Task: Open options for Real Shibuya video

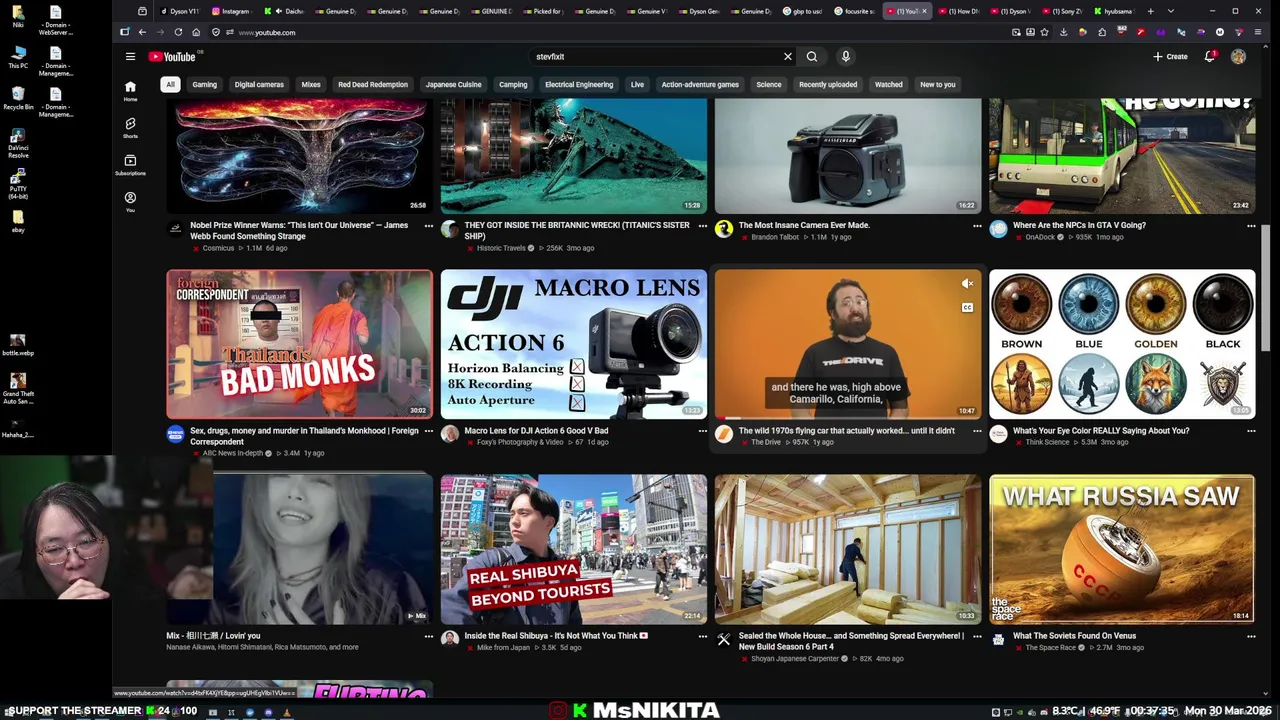Action: [702, 636]
